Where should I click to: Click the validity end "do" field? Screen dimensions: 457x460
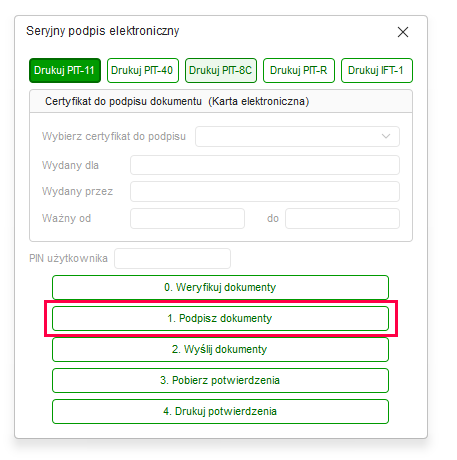[342, 218]
